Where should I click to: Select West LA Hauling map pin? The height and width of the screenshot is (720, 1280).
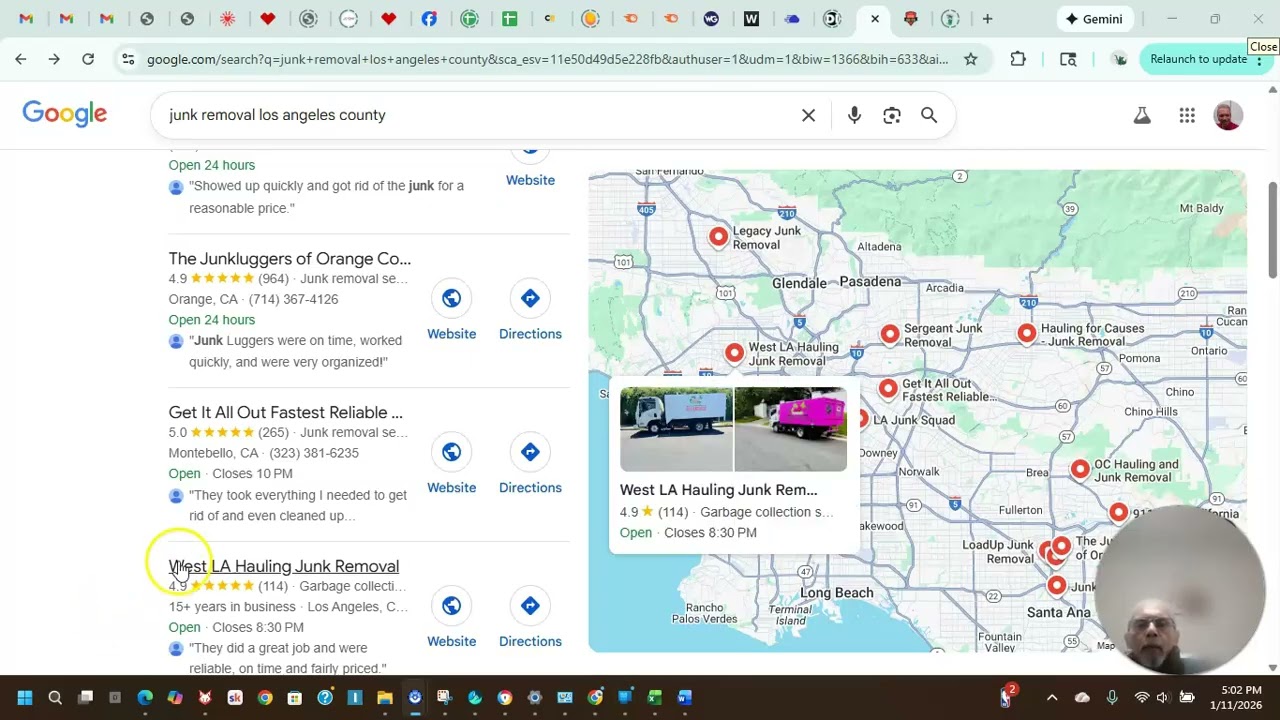coord(734,353)
